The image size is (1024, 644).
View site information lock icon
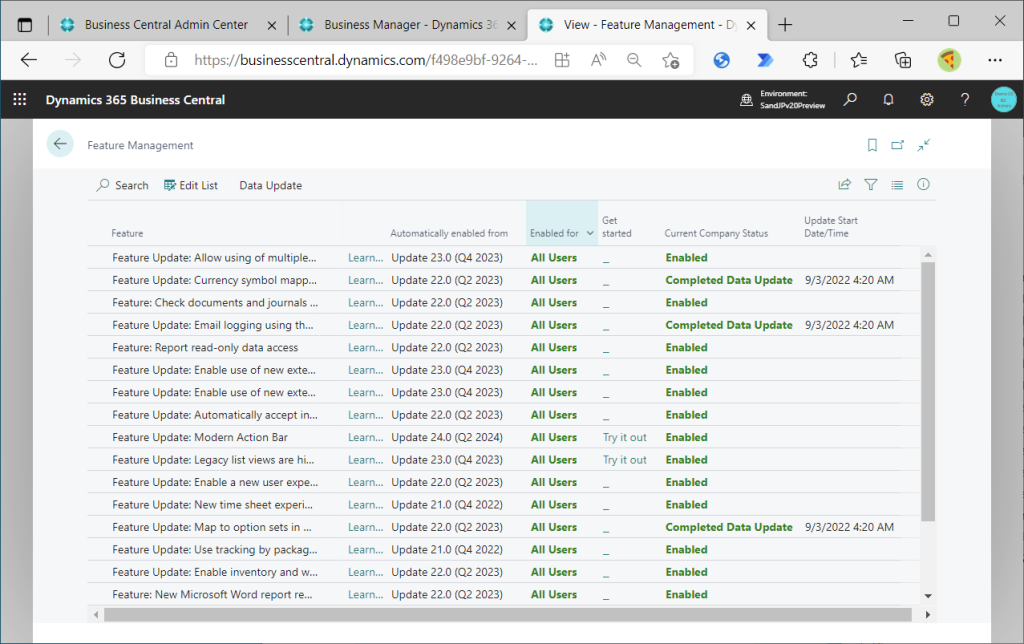point(171,60)
